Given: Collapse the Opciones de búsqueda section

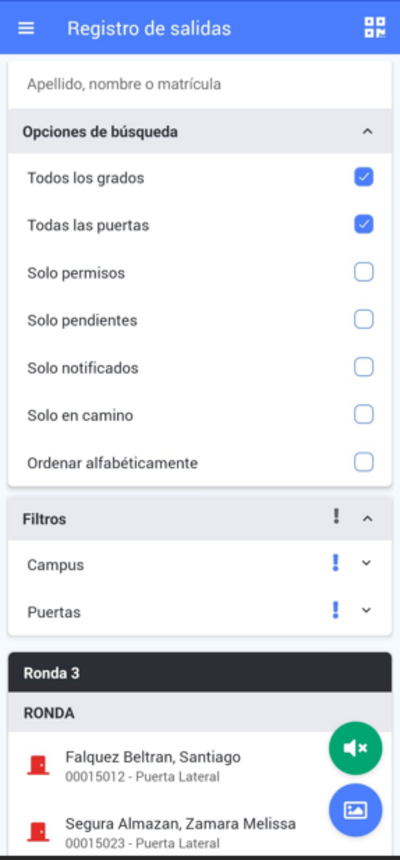Looking at the screenshot, I should coord(368,132).
